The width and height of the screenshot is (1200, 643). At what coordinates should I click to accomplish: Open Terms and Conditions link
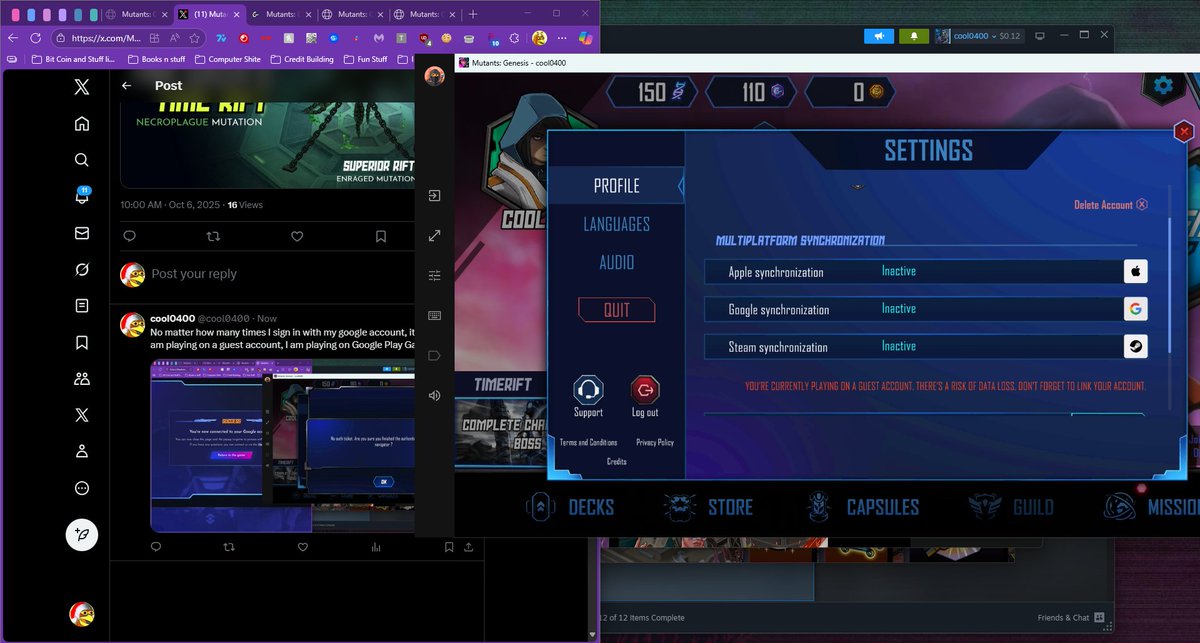click(x=588, y=442)
